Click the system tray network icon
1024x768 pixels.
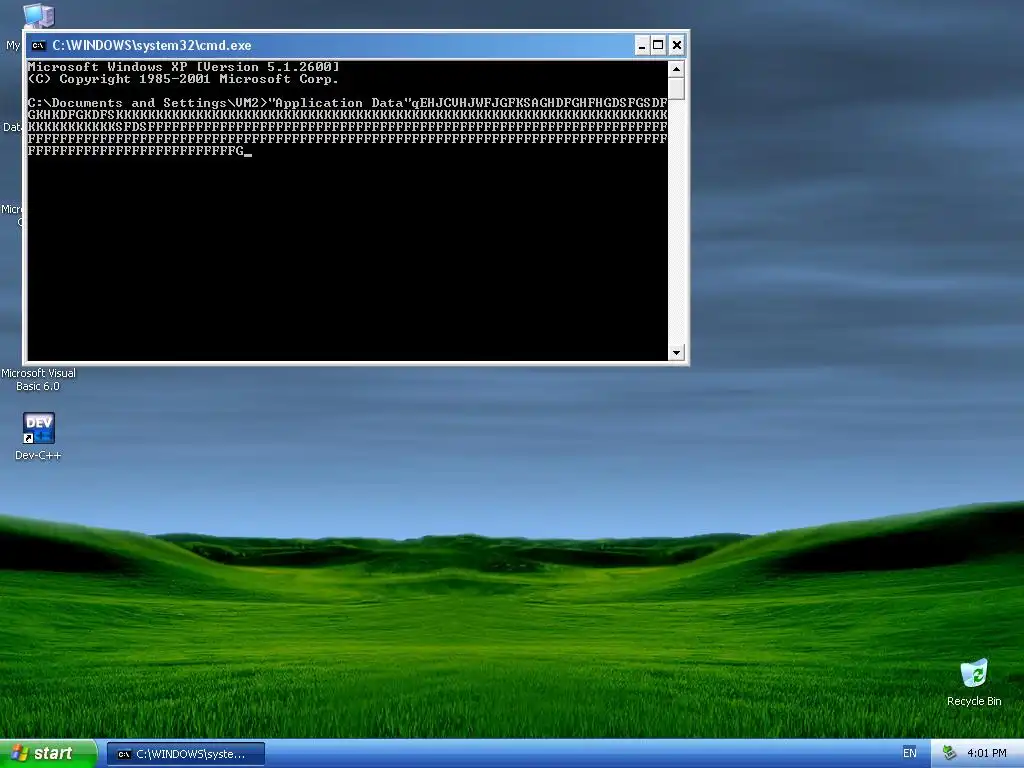[949, 754]
